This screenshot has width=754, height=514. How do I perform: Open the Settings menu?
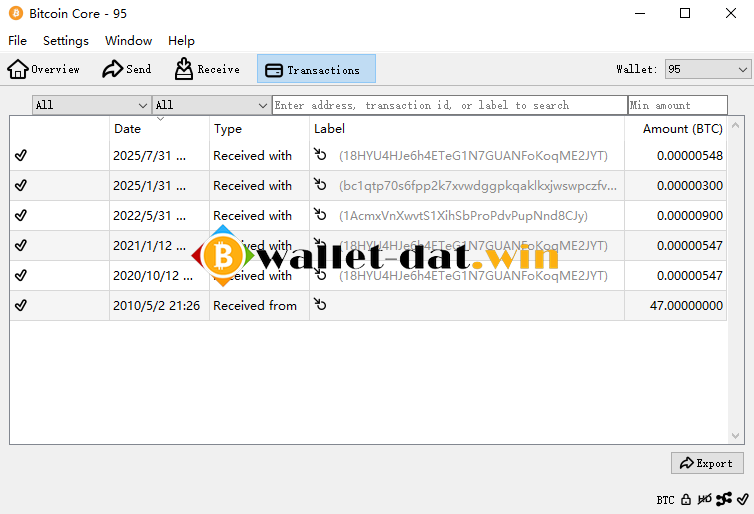pos(66,41)
